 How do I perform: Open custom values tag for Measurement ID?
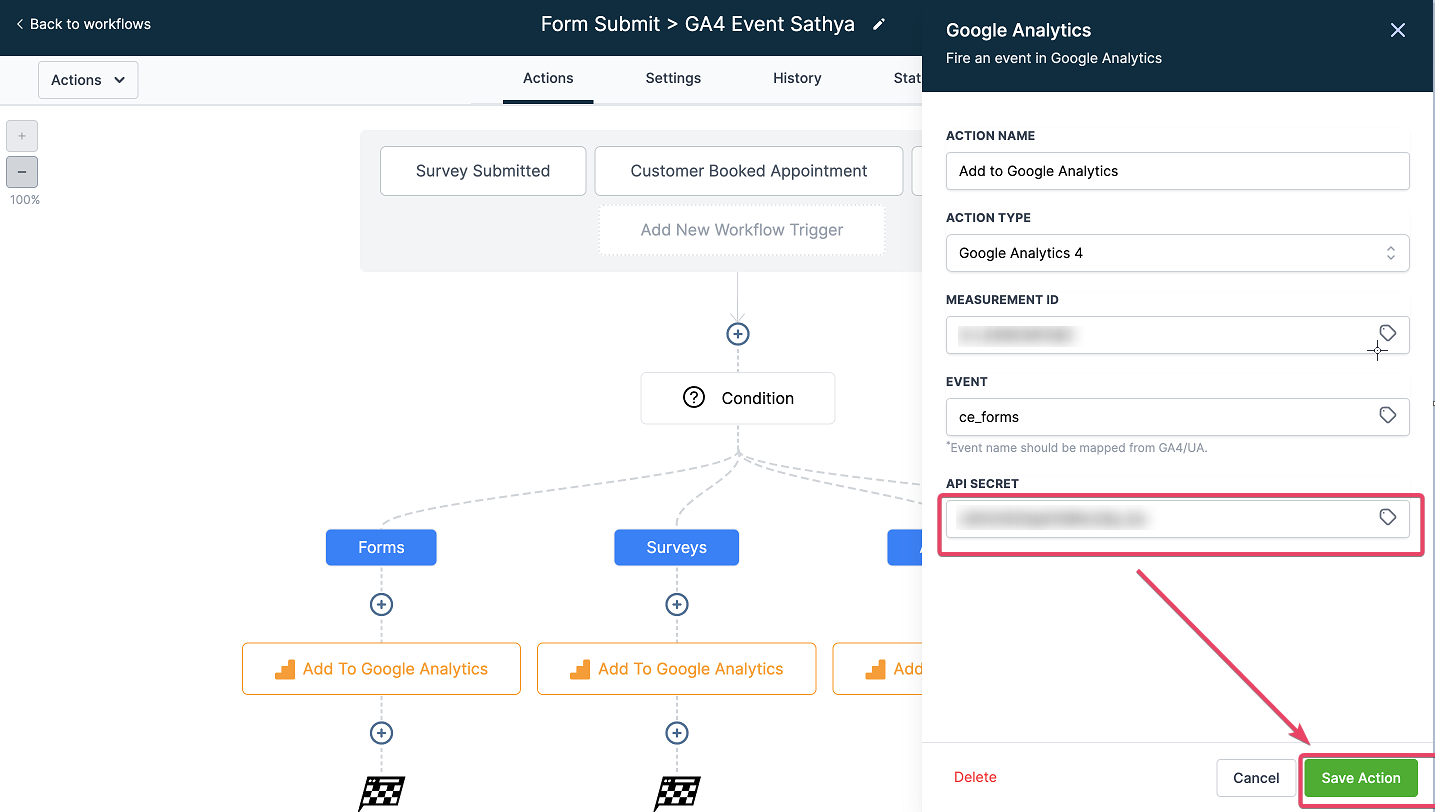[1387, 333]
